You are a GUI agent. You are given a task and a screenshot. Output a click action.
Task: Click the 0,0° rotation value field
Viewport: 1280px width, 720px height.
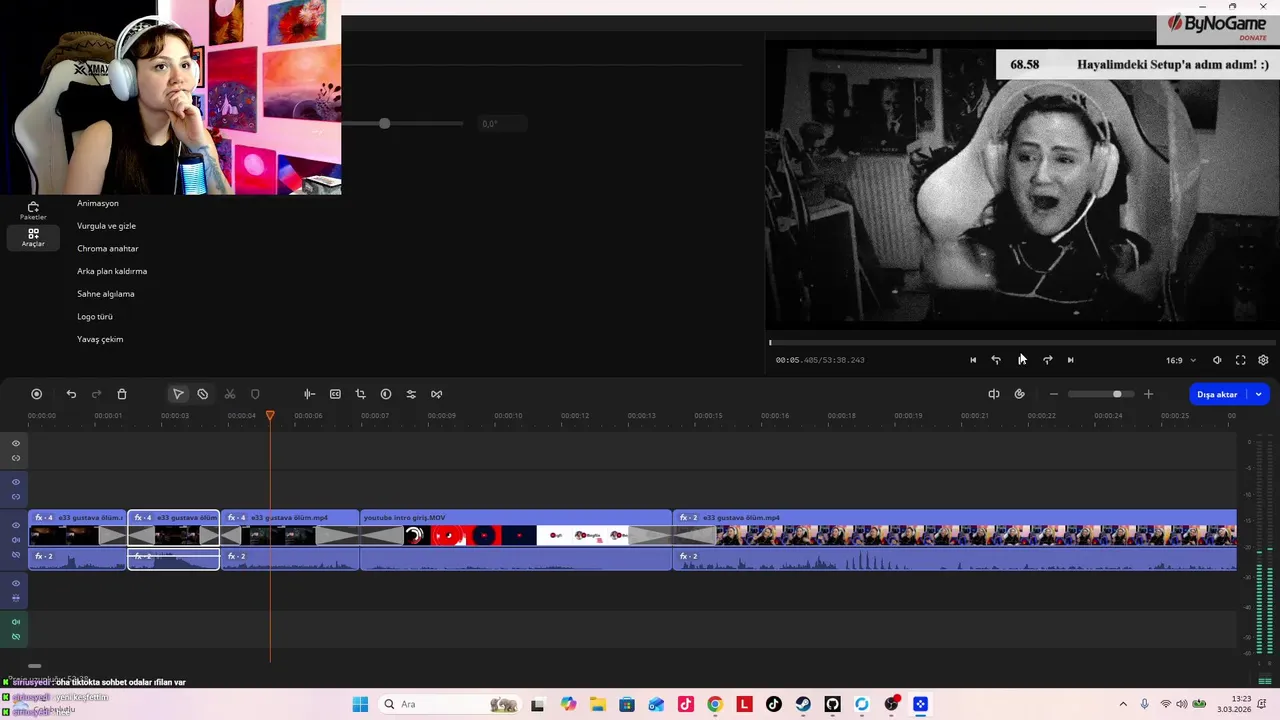tap(500, 124)
